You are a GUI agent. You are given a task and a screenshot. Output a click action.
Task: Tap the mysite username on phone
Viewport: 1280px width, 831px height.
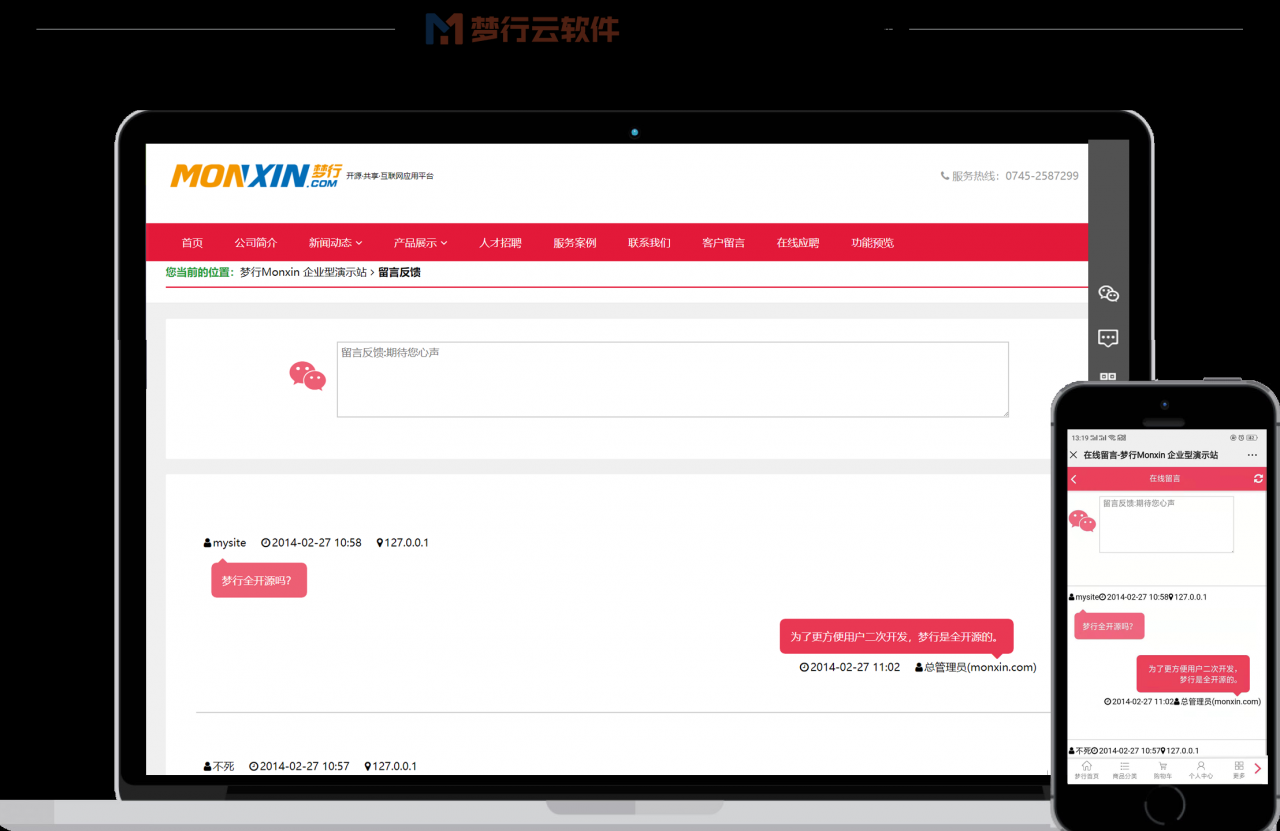point(1087,597)
